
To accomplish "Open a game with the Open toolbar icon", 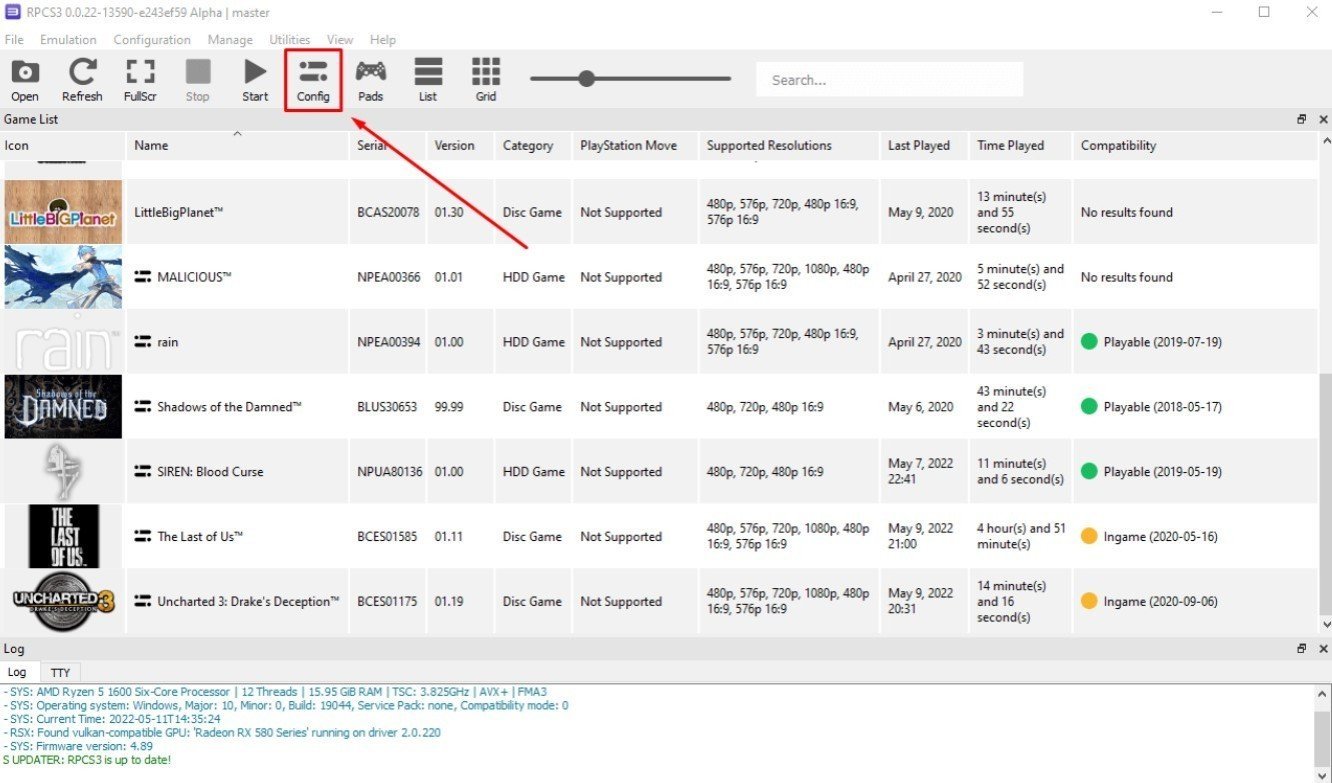I will click(25, 79).
